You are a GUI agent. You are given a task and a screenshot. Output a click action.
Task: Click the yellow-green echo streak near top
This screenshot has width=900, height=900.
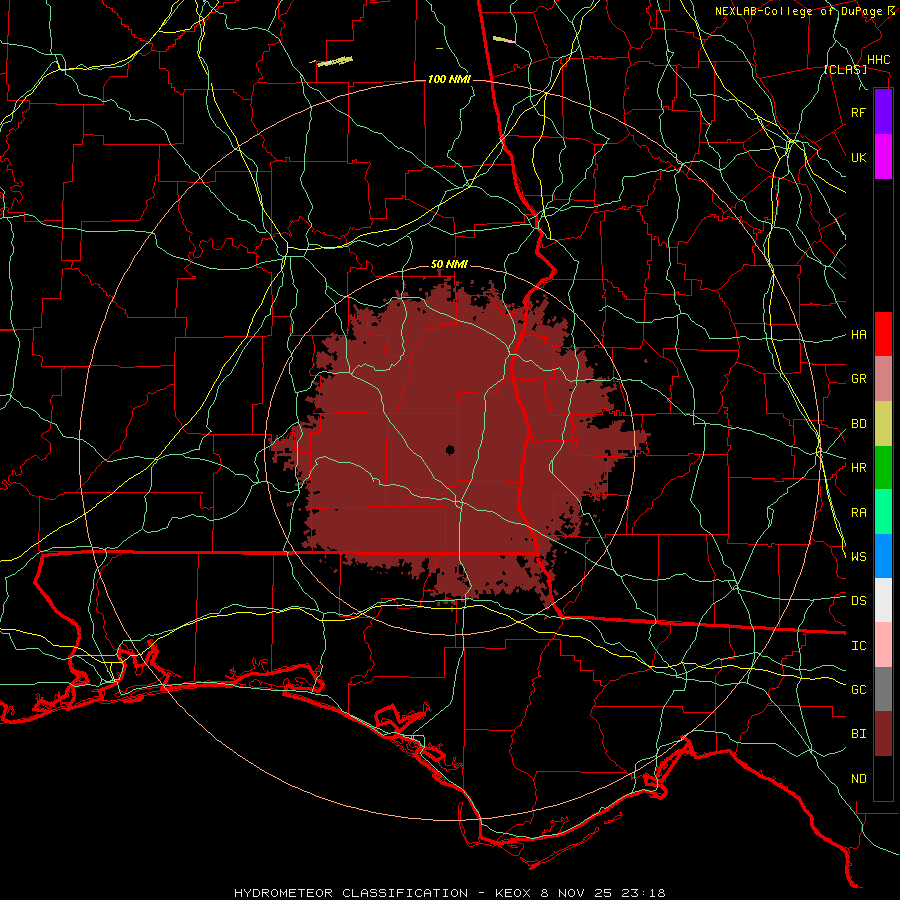click(x=335, y=61)
